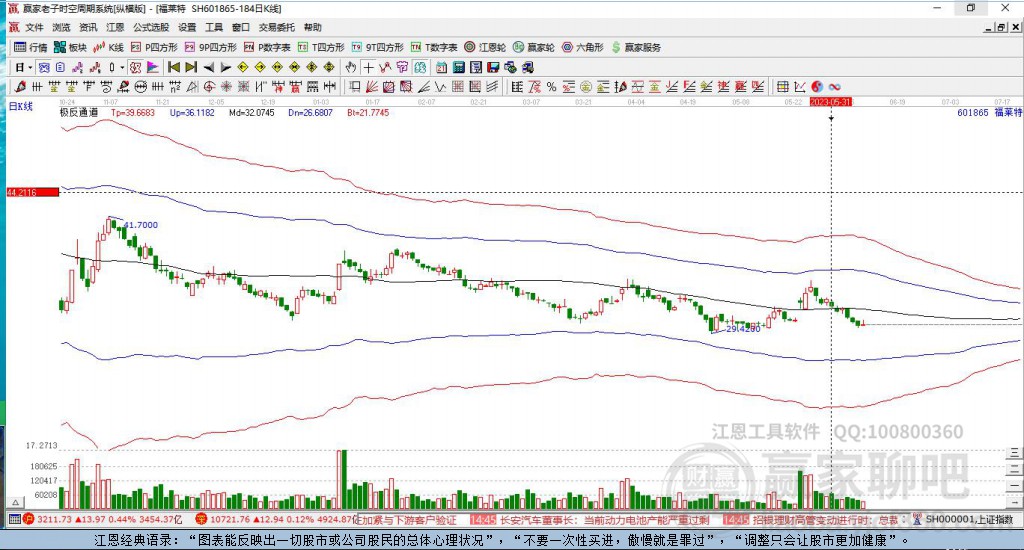Viewport: 1024px width, 550px height.
Task: Click the 极反通道 indicator label
Action: click(79, 112)
